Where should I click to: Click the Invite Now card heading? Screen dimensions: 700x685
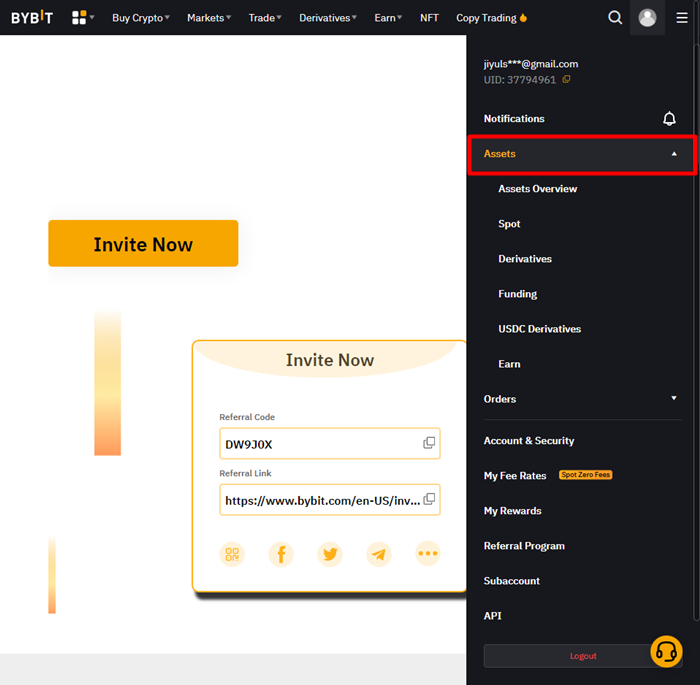330,360
